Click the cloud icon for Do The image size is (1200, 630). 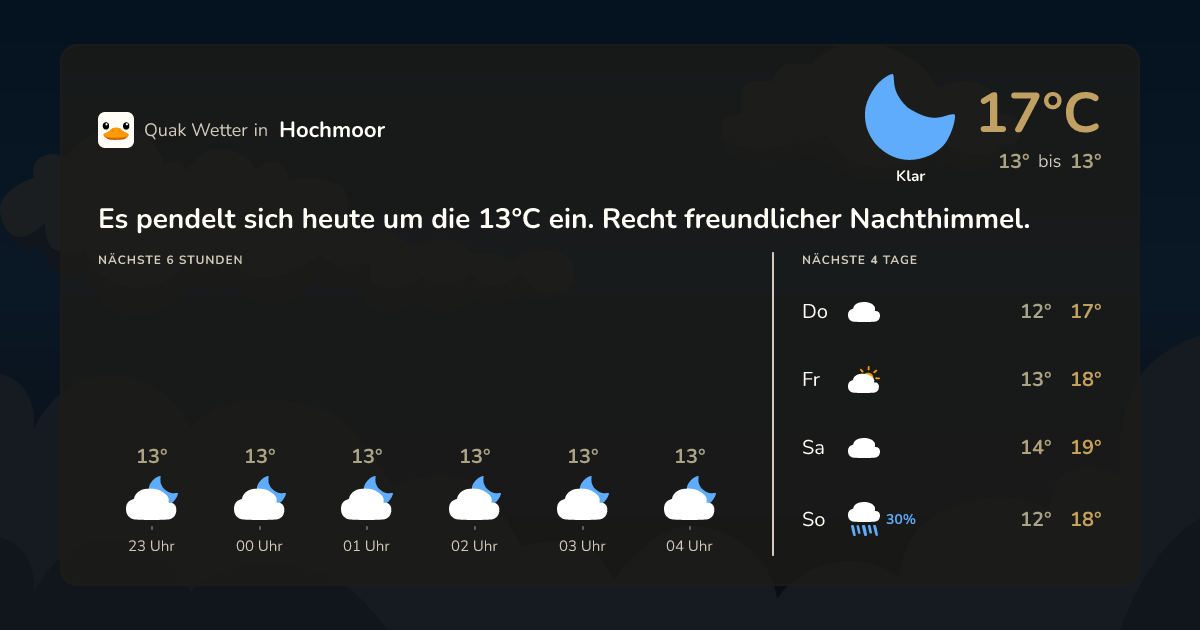864,312
